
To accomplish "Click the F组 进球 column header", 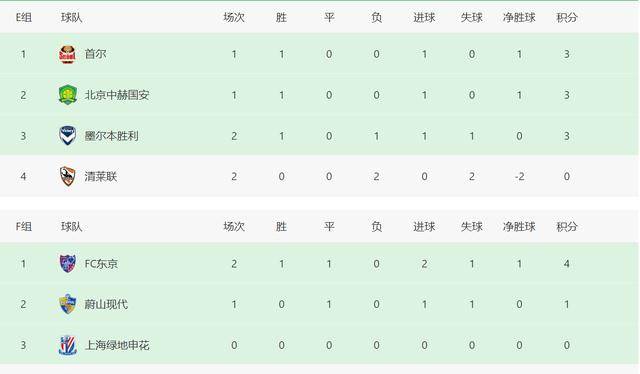I will click(424, 227).
